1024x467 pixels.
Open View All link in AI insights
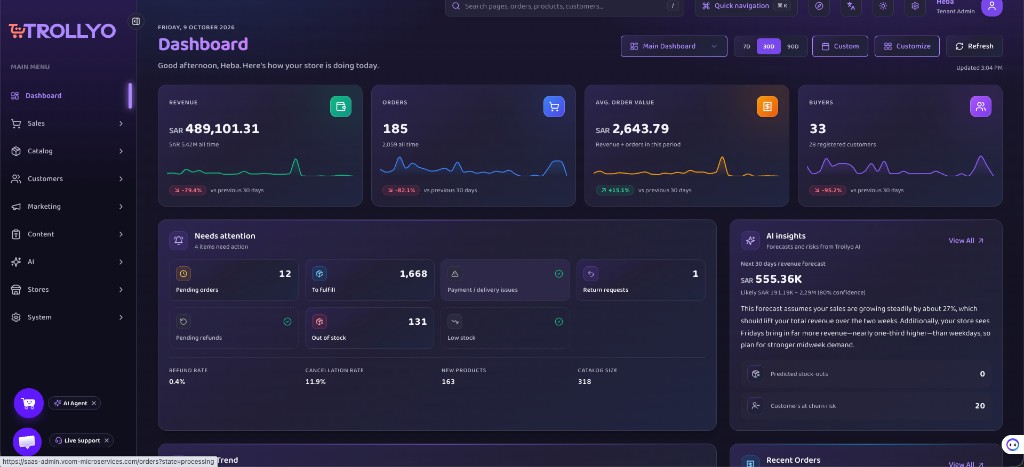tap(966, 240)
